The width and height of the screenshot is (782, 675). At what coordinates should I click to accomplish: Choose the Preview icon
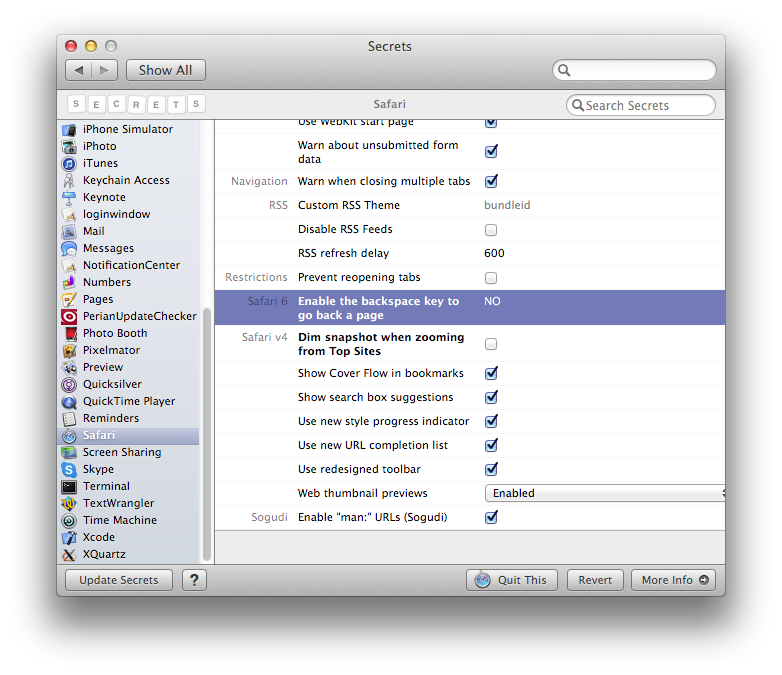tap(69, 367)
